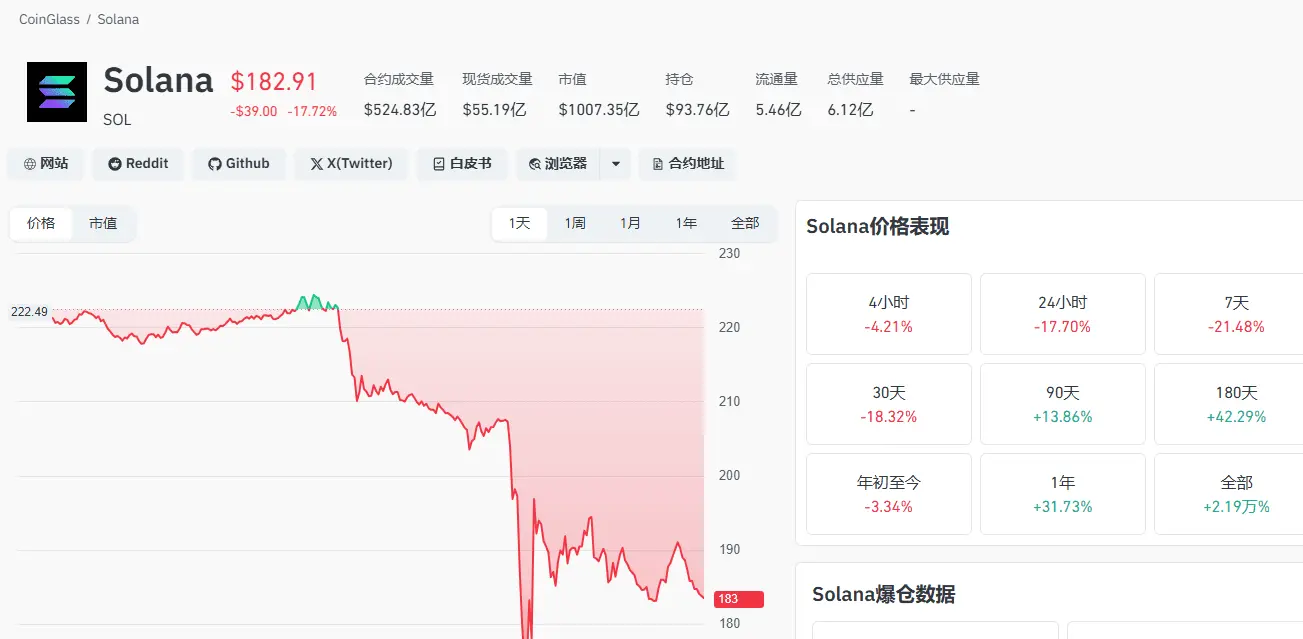Click the 年初至今 performance card
1303x639 pixels.
(x=889, y=494)
